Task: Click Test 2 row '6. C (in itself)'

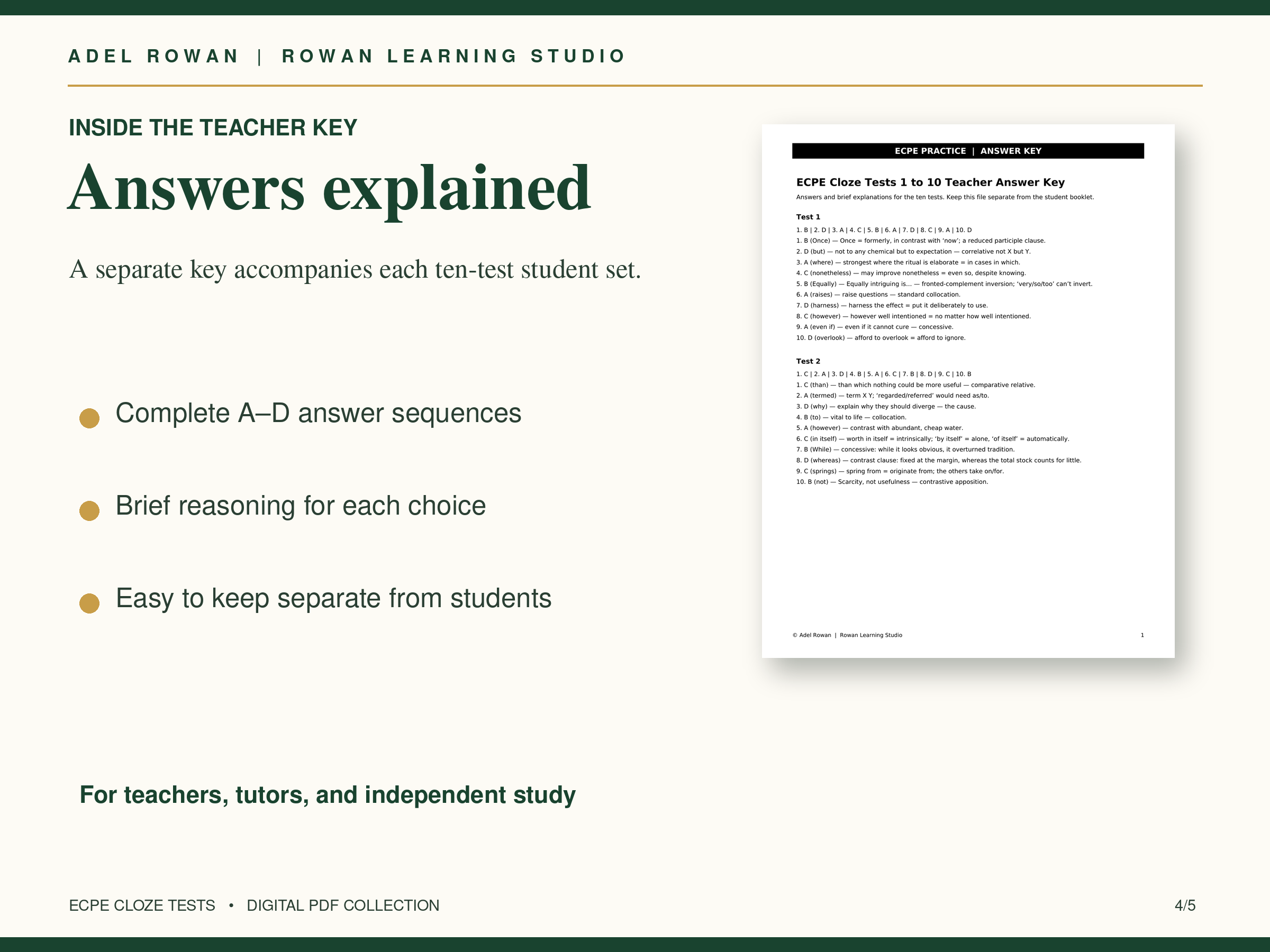Action: click(x=932, y=439)
